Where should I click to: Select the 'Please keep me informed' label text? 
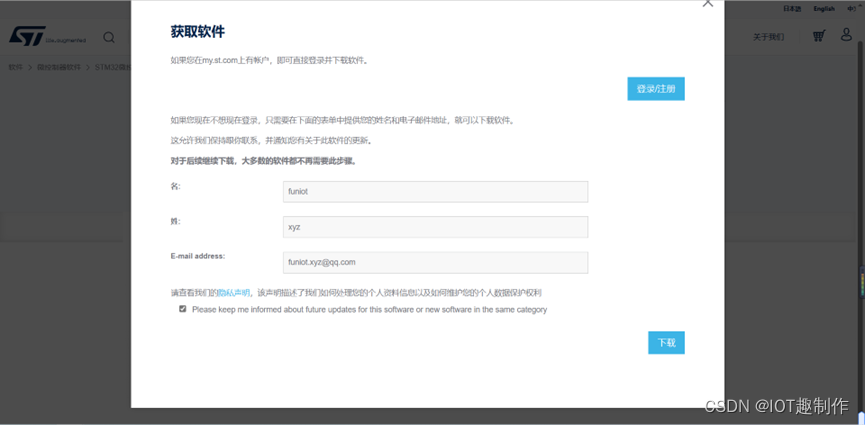[370, 310]
